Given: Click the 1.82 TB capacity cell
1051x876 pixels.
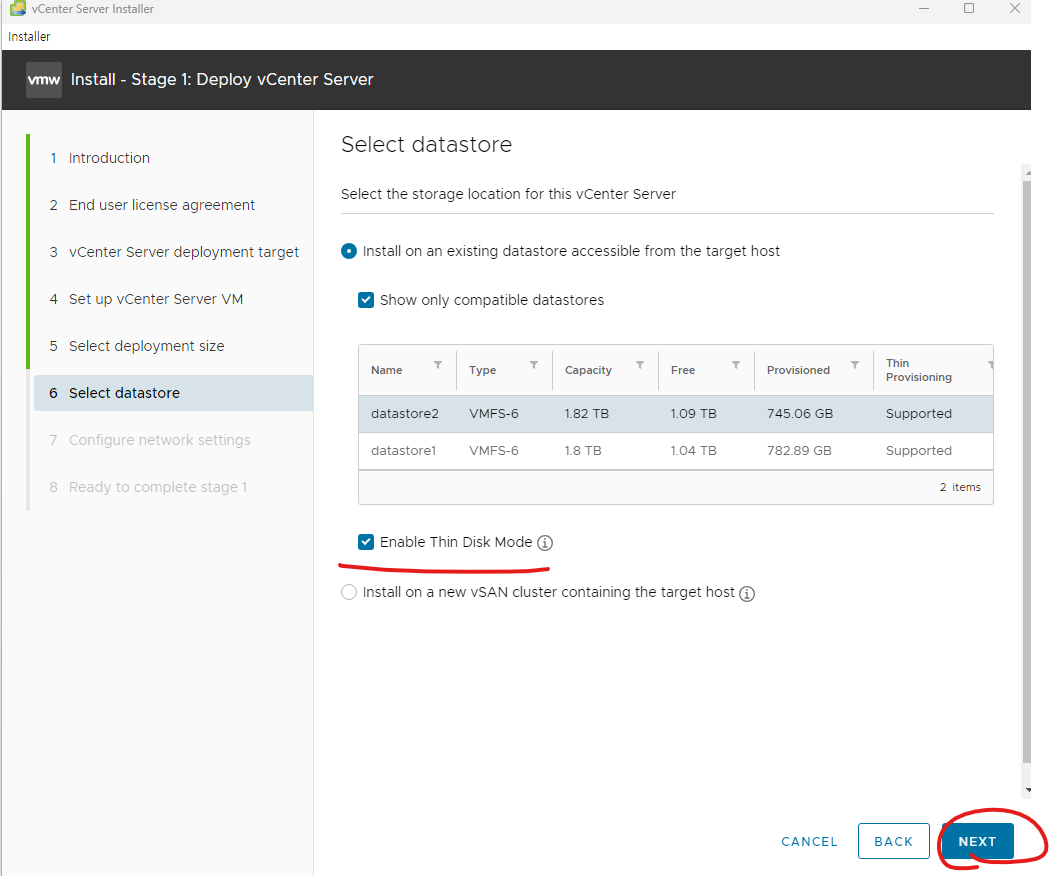Looking at the screenshot, I should pos(586,414).
